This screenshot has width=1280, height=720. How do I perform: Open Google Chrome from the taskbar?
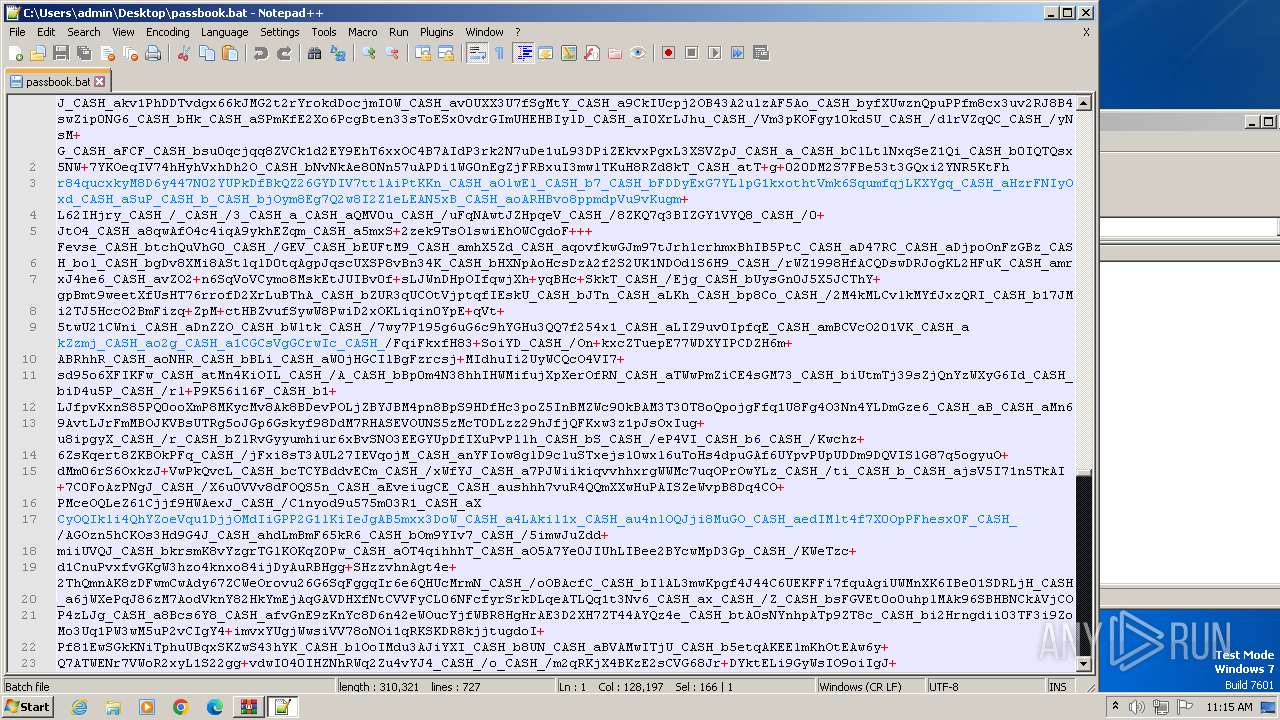tap(180, 707)
